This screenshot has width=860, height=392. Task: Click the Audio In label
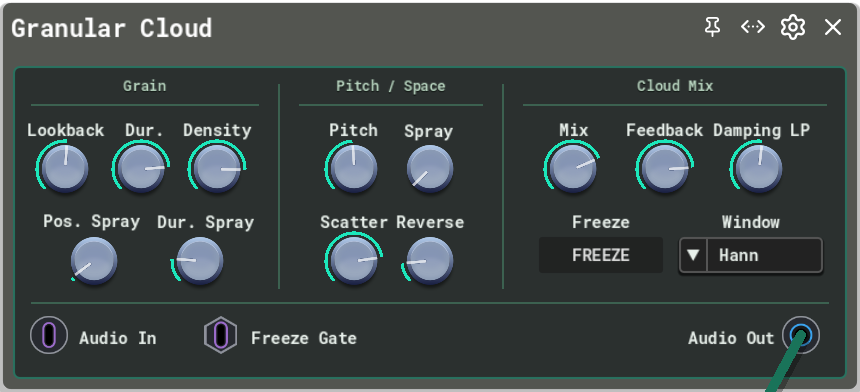coord(118,338)
